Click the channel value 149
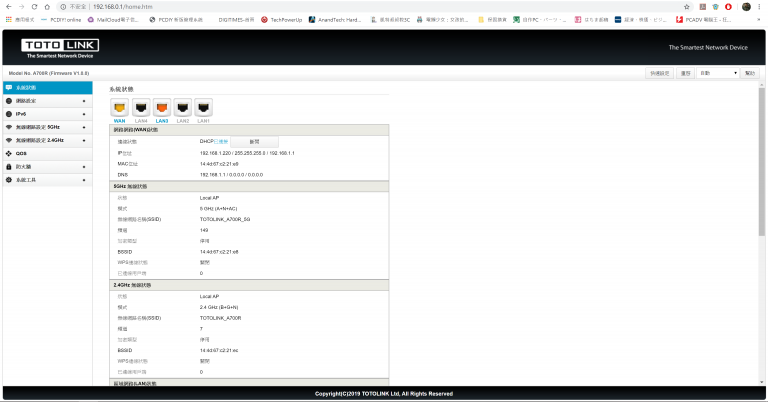The image size is (768, 402). pyautogui.click(x=204, y=230)
